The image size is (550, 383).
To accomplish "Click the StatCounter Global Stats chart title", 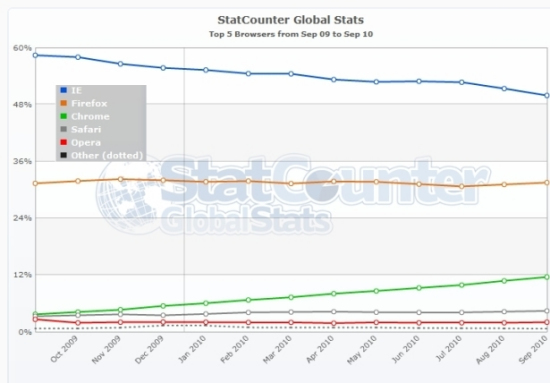I will click(290, 20).
